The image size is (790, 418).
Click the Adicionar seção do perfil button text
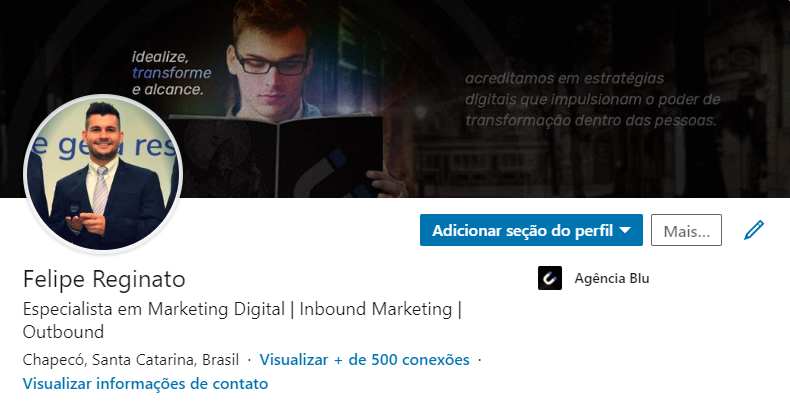tap(522, 231)
